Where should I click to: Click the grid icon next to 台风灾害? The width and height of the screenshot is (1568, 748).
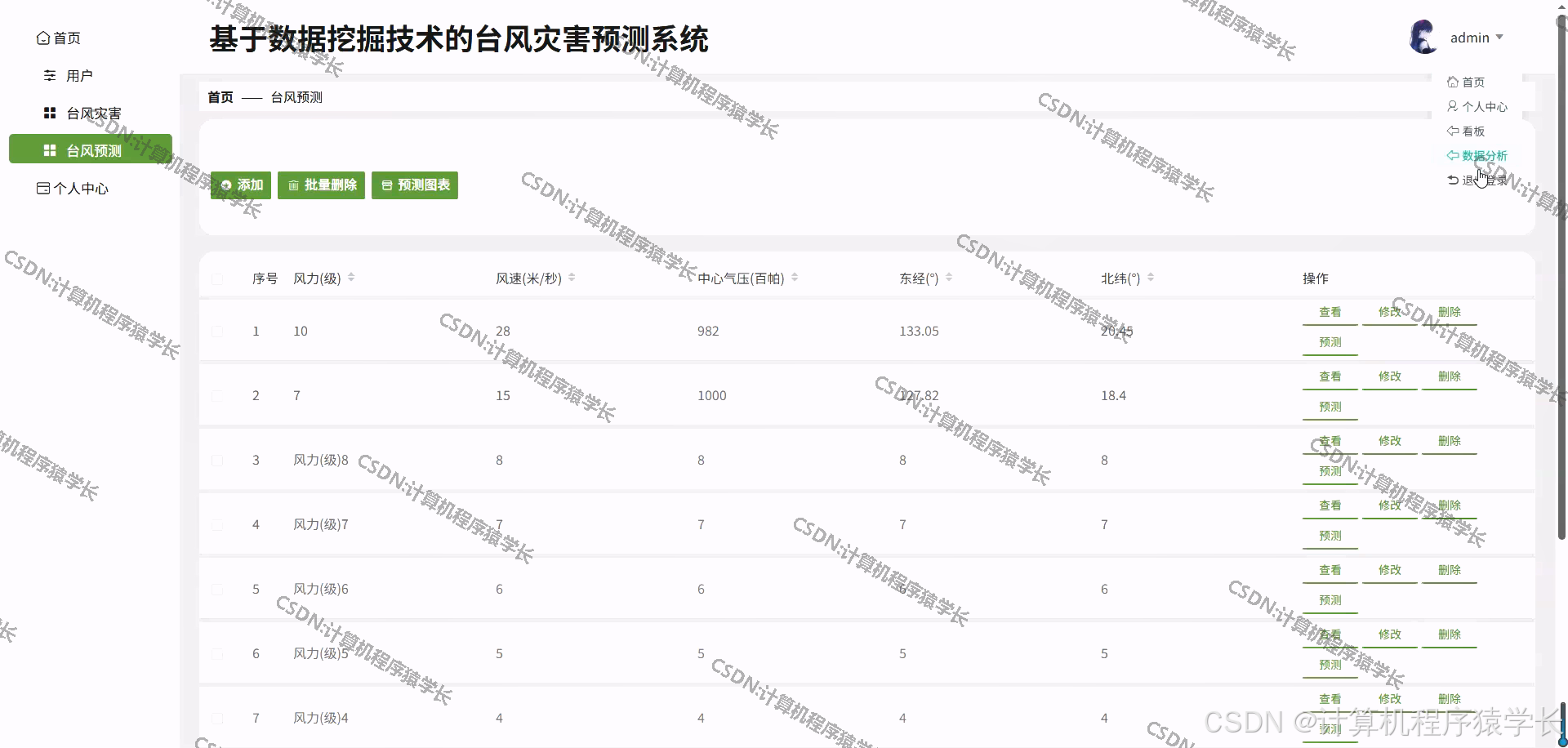[x=50, y=114]
